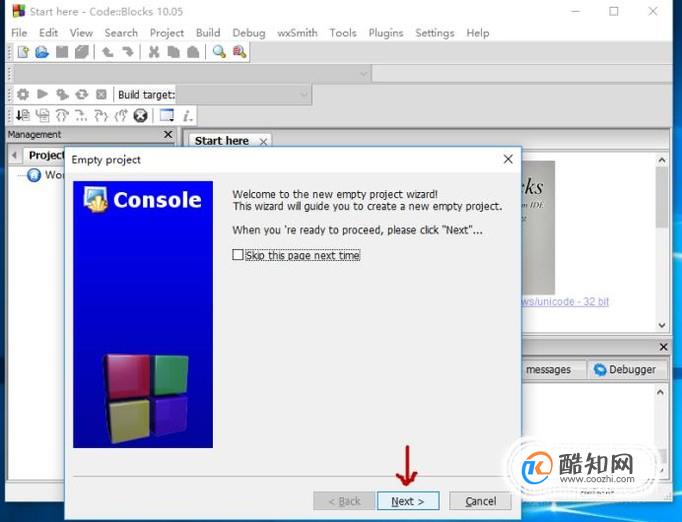Click the Build and run icon
Screen dimensions: 682x522
pyautogui.click(x=62, y=94)
